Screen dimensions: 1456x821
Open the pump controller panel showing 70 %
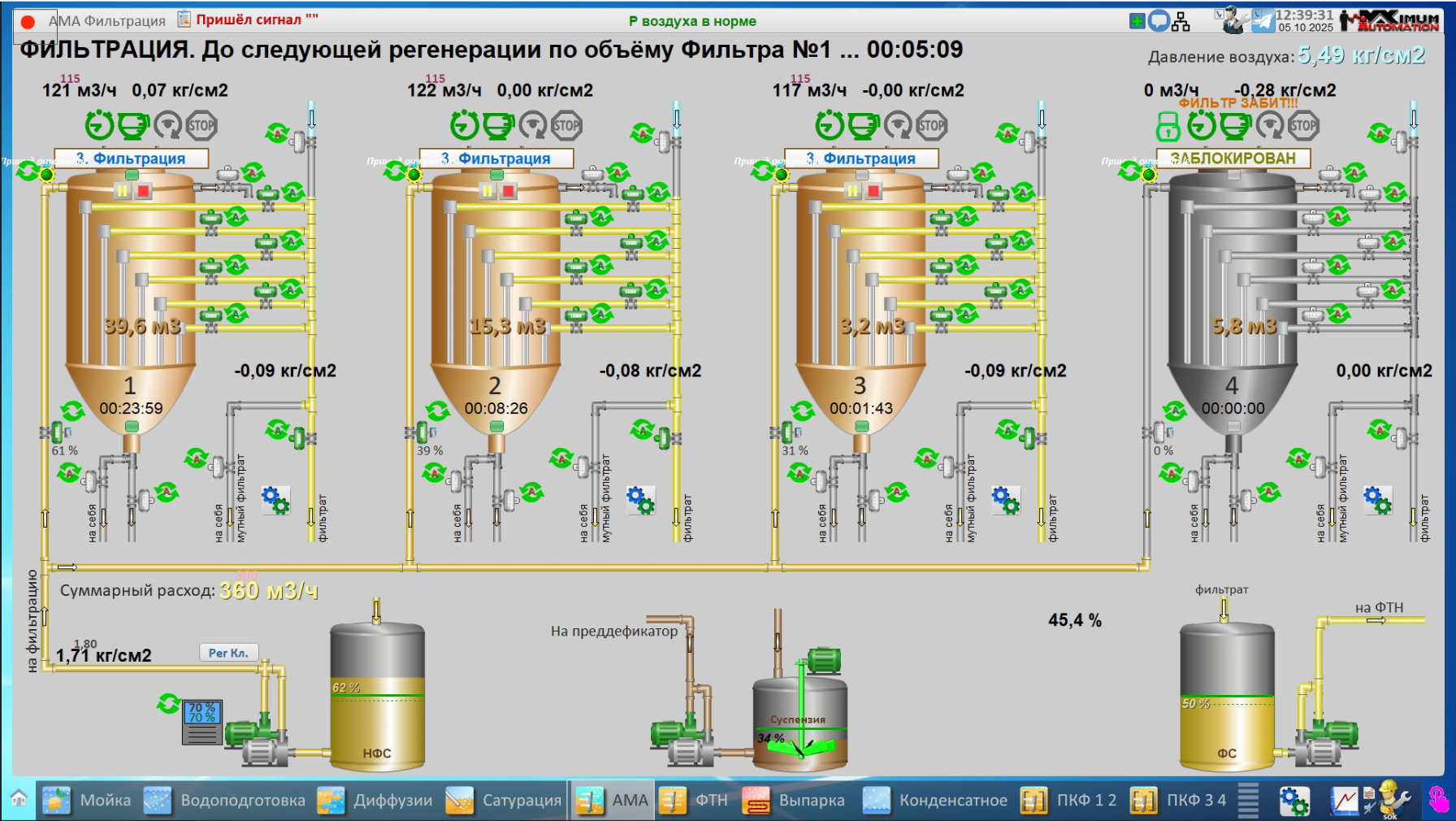click(201, 721)
